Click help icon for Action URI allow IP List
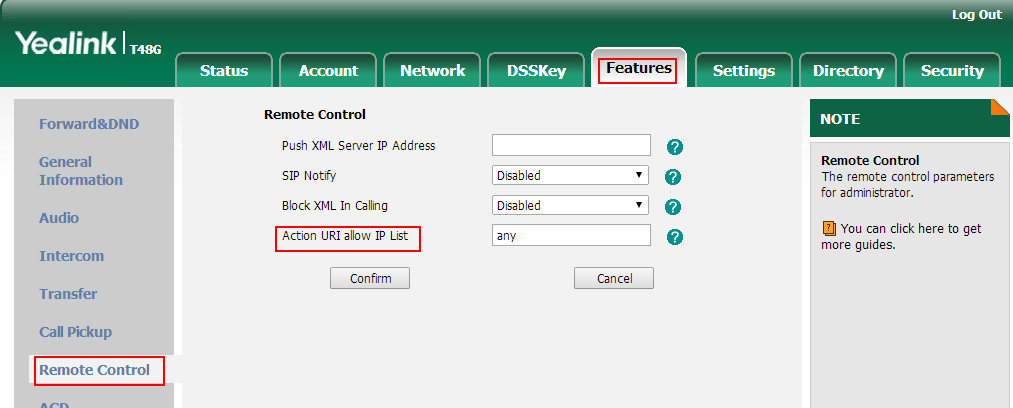The image size is (1013, 408). [x=674, y=237]
